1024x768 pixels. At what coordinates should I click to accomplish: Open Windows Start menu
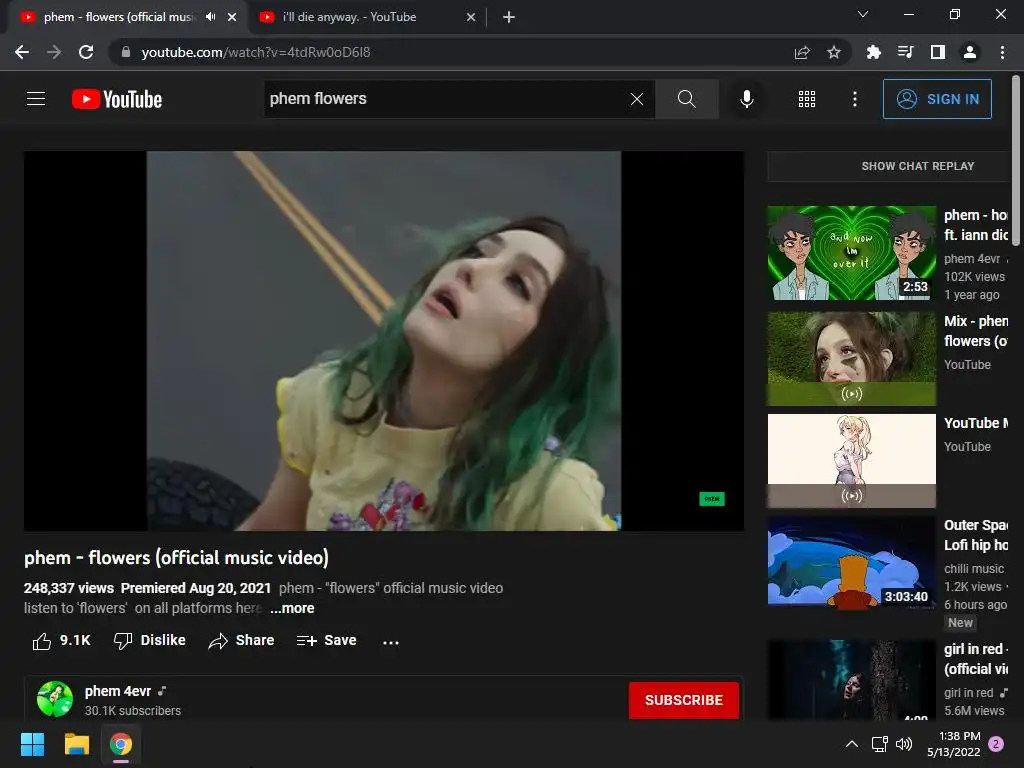coord(33,744)
